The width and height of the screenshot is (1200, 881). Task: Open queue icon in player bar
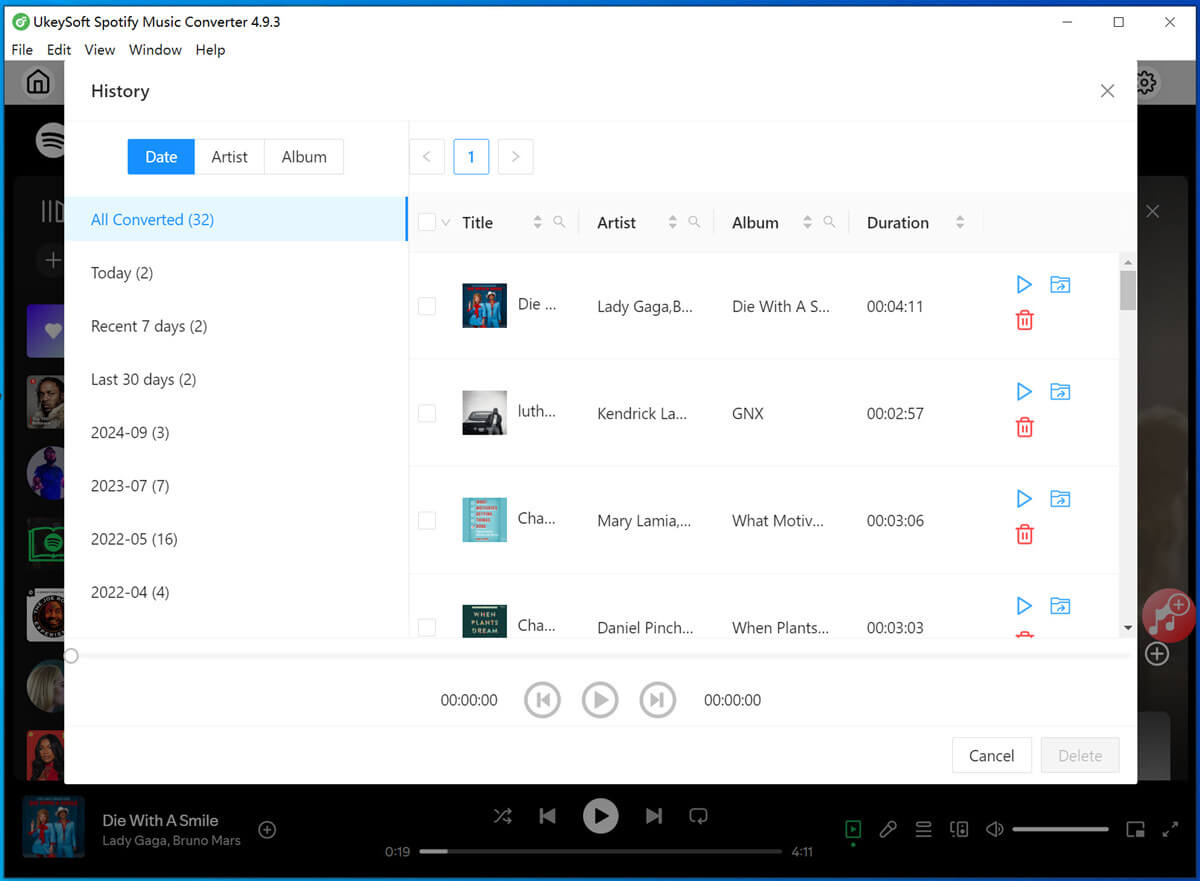point(924,829)
